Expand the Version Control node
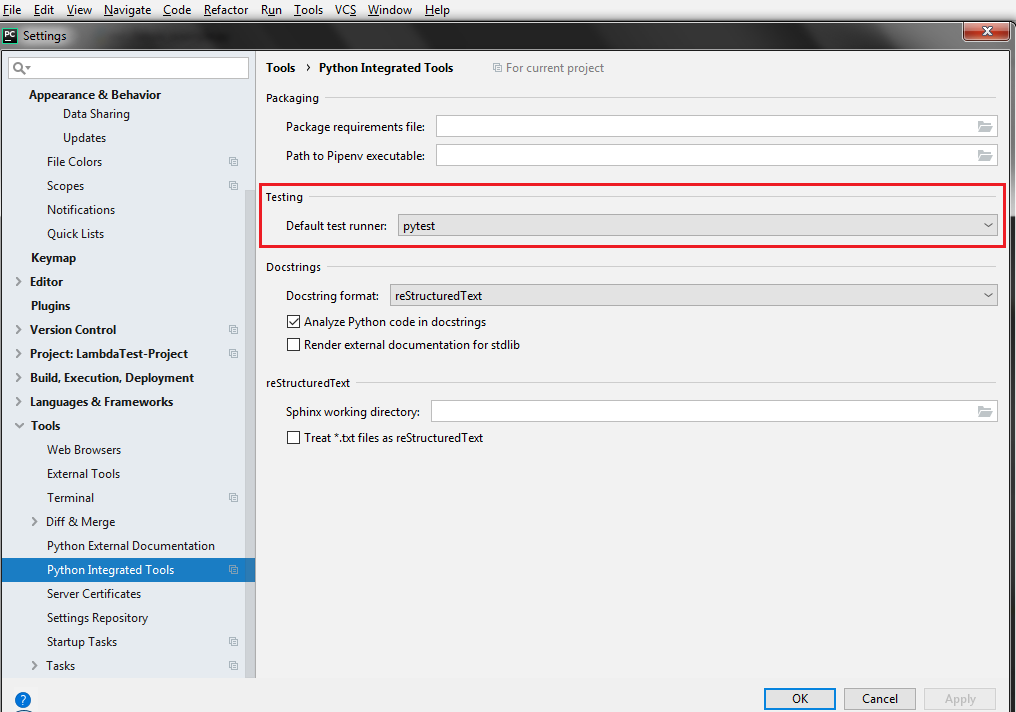The width and height of the screenshot is (1016, 712). pos(18,330)
